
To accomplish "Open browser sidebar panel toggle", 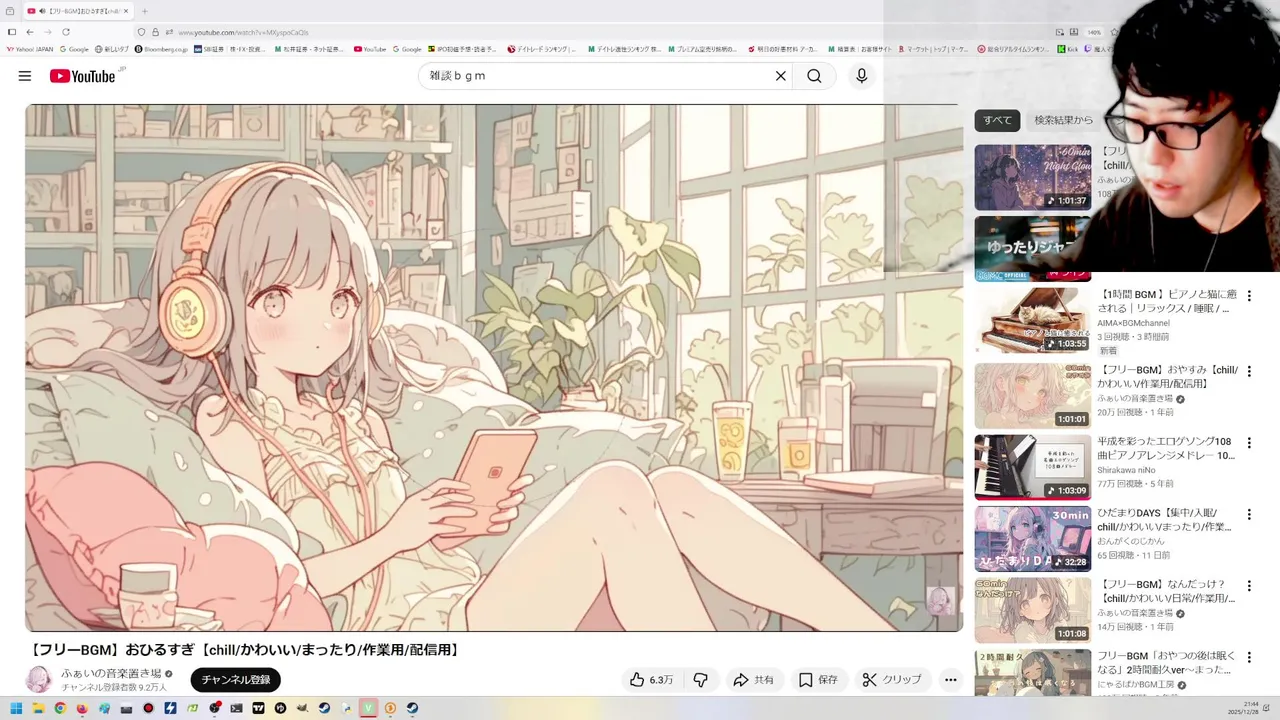I will pyautogui.click(x=12, y=32).
